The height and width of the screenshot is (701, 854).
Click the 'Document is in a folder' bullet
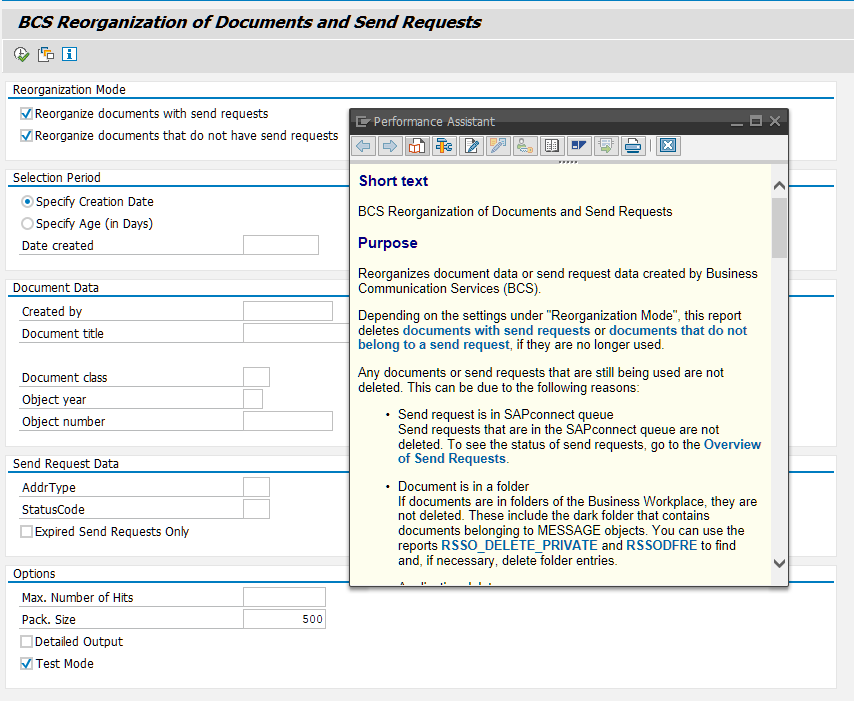click(463, 486)
